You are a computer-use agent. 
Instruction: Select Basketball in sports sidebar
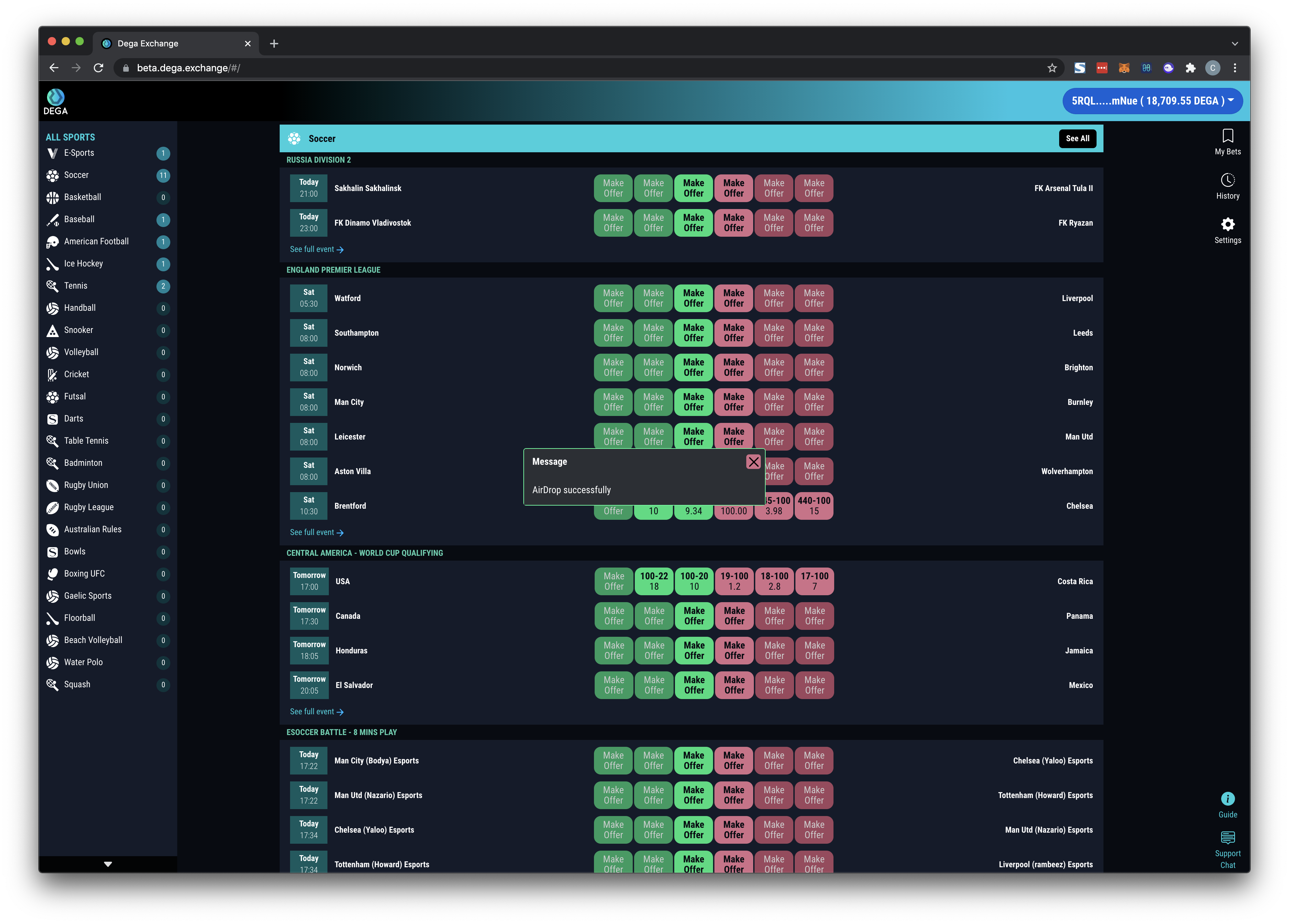coord(82,197)
